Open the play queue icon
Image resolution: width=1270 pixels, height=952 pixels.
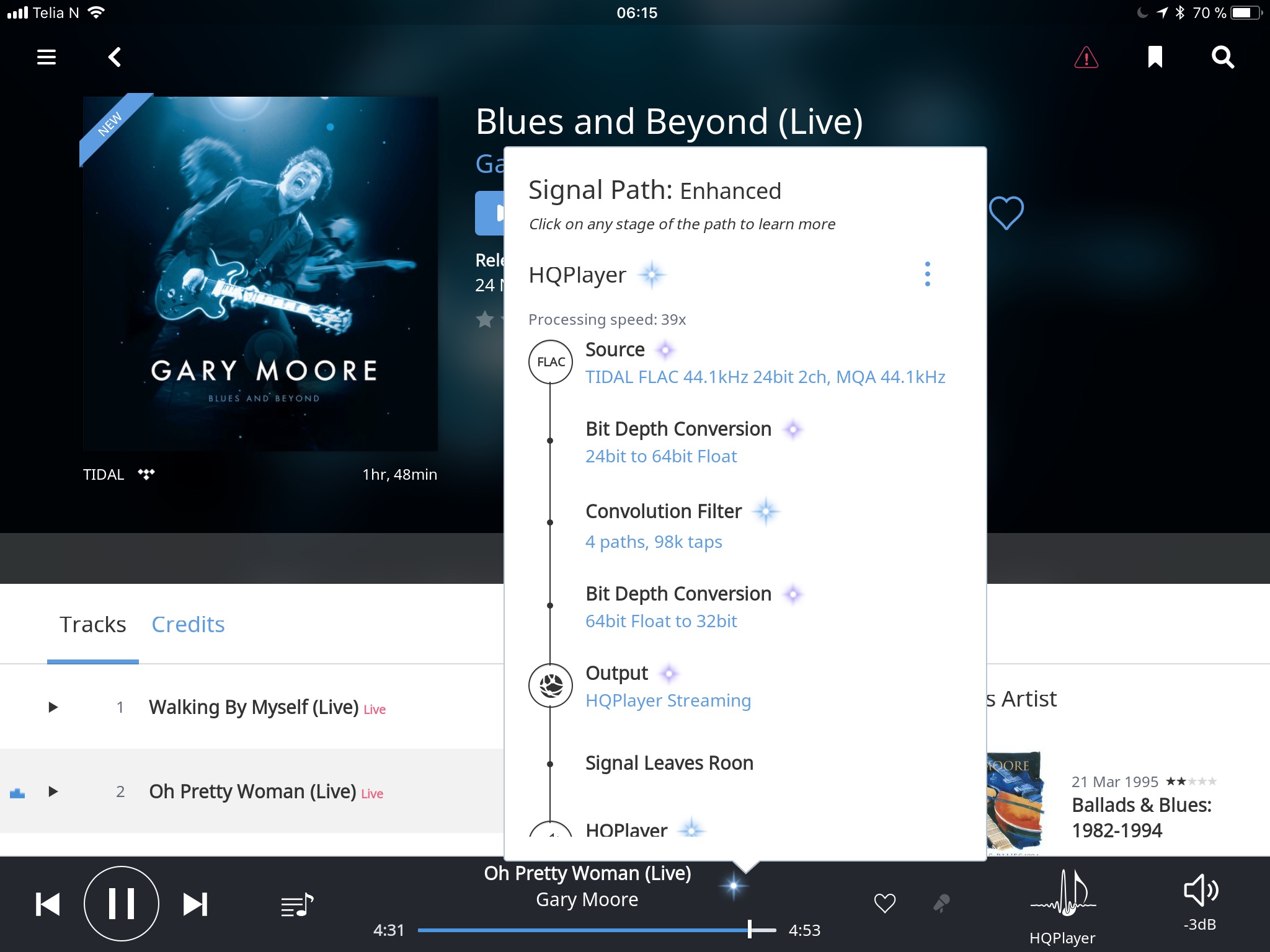(x=297, y=906)
